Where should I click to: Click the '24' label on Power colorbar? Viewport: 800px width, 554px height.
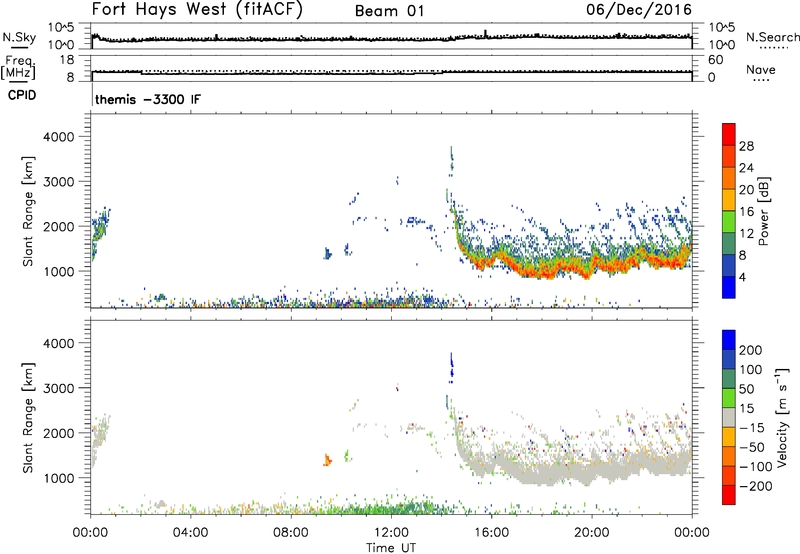click(x=746, y=168)
